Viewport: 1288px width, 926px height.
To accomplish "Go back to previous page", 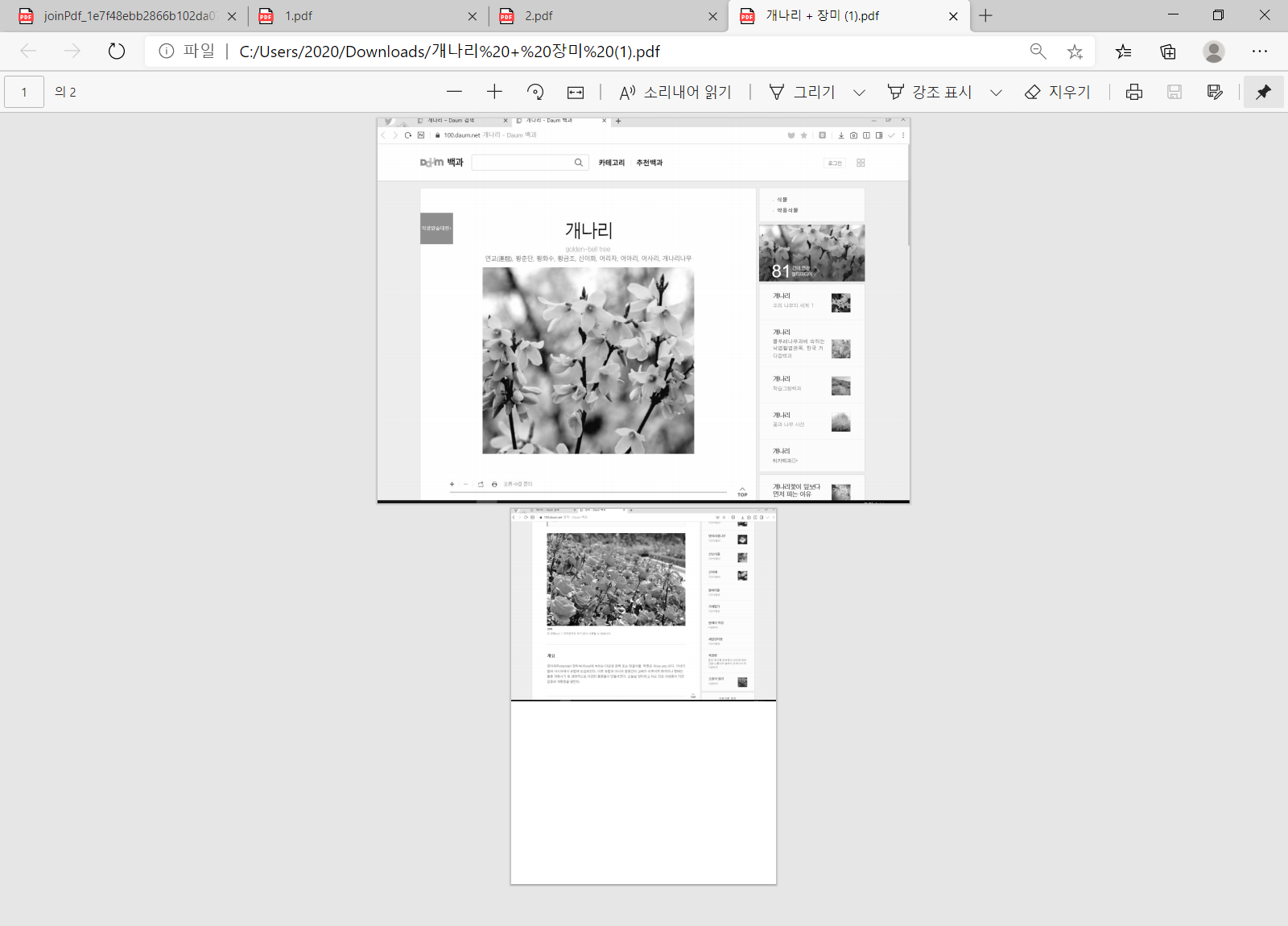I will (x=28, y=52).
